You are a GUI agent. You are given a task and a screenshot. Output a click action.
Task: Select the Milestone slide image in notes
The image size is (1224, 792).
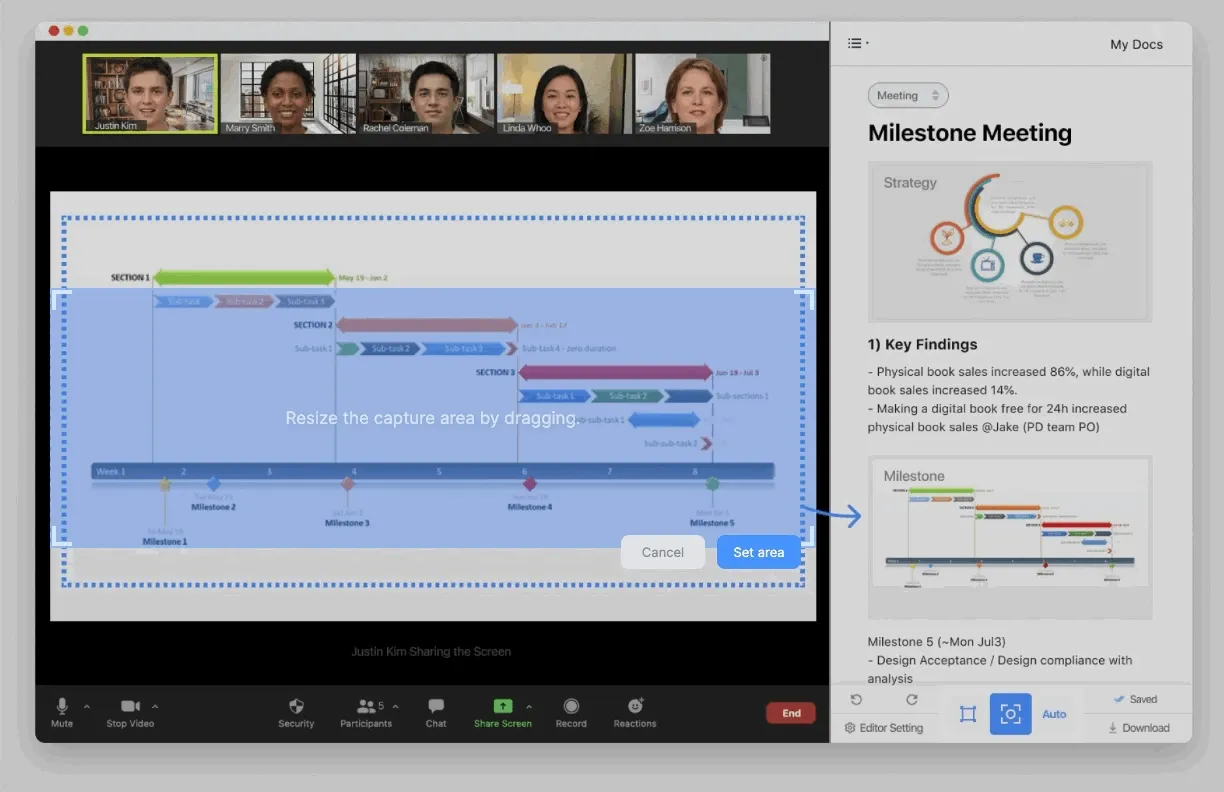(x=1010, y=538)
